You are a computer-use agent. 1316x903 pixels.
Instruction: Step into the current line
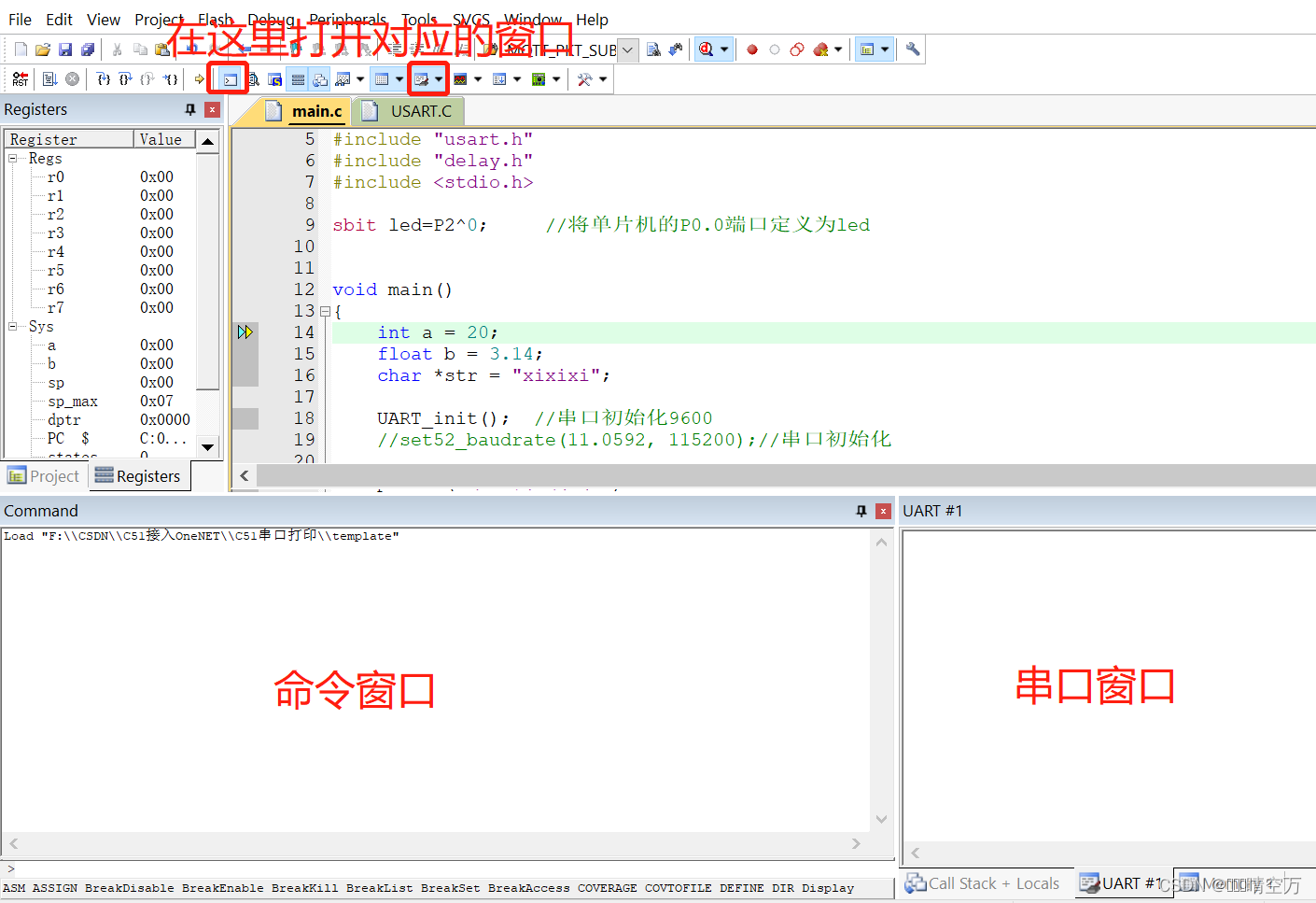tap(104, 79)
